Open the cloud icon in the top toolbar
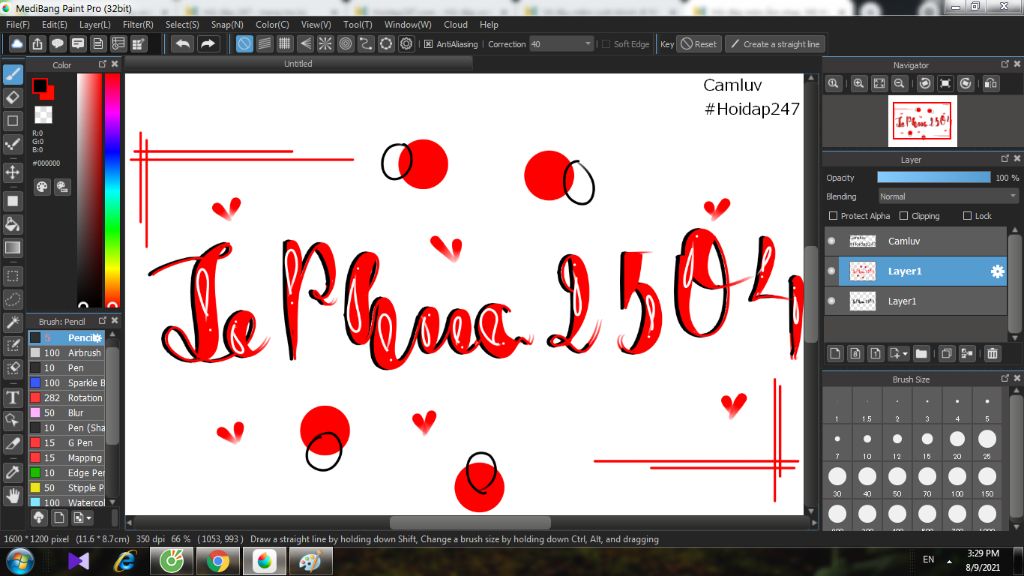The height and width of the screenshot is (576, 1024). pyautogui.click(x=17, y=44)
